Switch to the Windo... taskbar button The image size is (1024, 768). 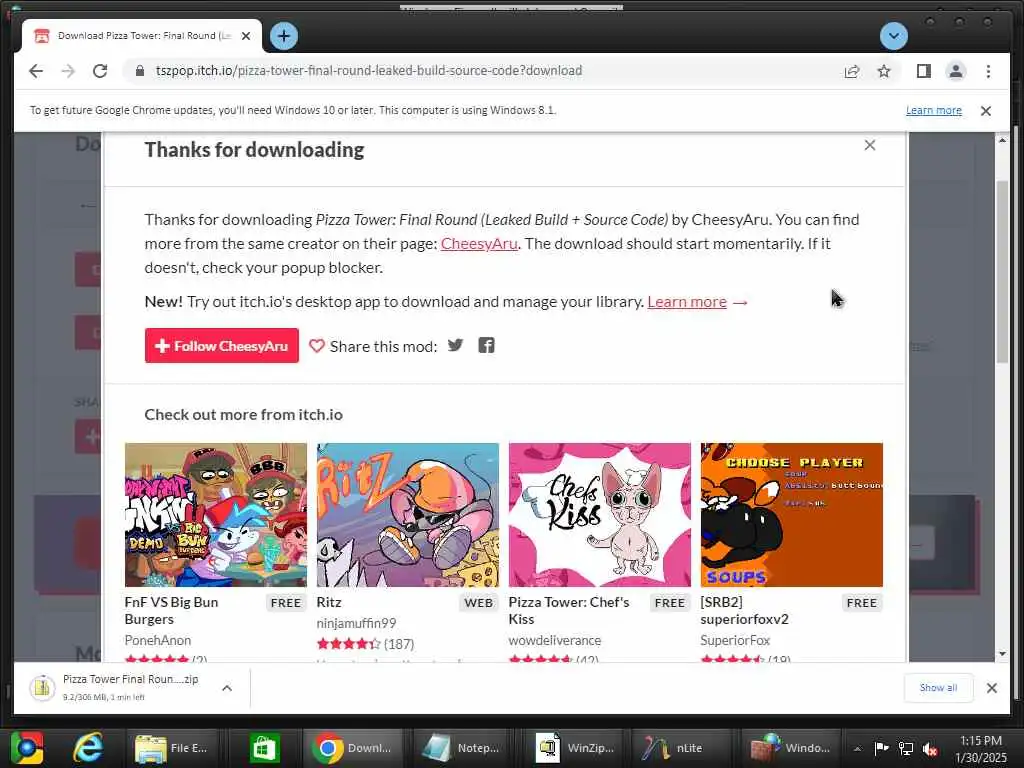(792, 748)
